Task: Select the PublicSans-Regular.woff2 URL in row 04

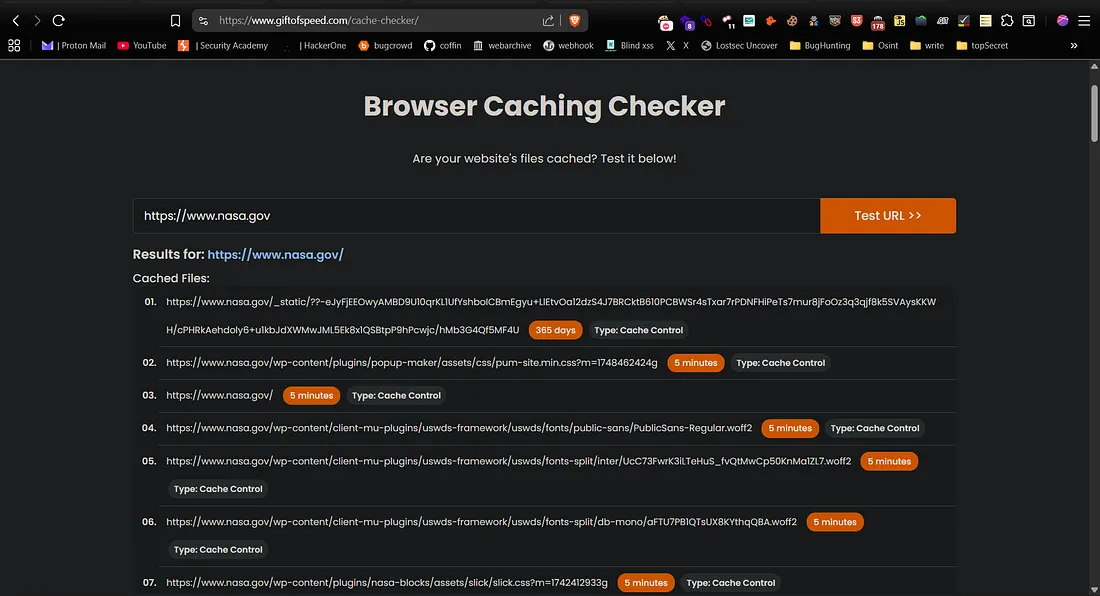Action: 459,428
